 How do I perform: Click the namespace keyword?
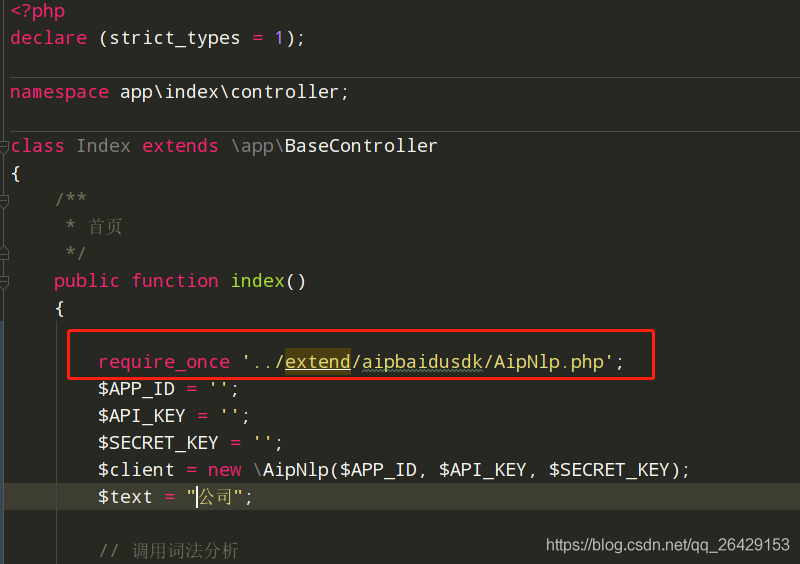pos(60,92)
